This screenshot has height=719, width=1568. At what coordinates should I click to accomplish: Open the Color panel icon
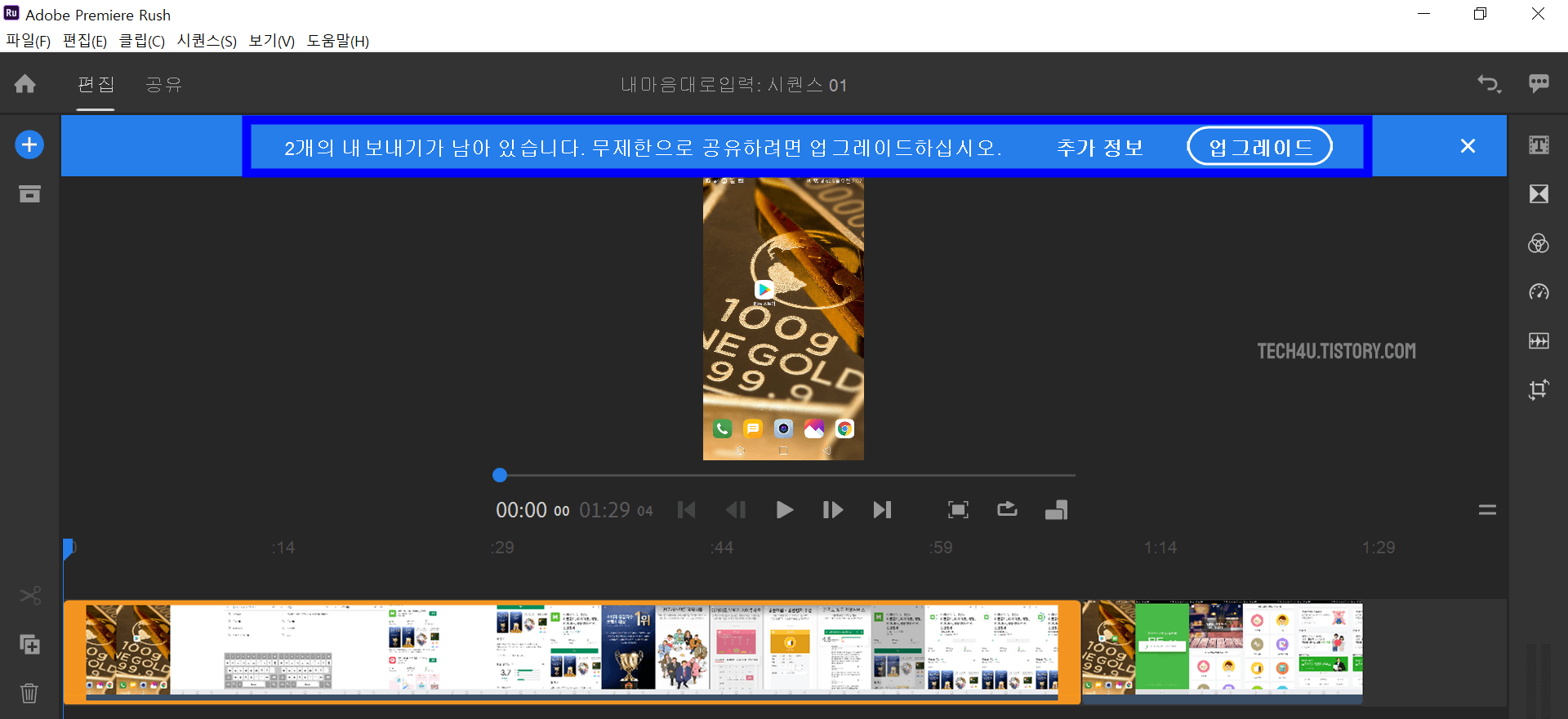point(1539,243)
